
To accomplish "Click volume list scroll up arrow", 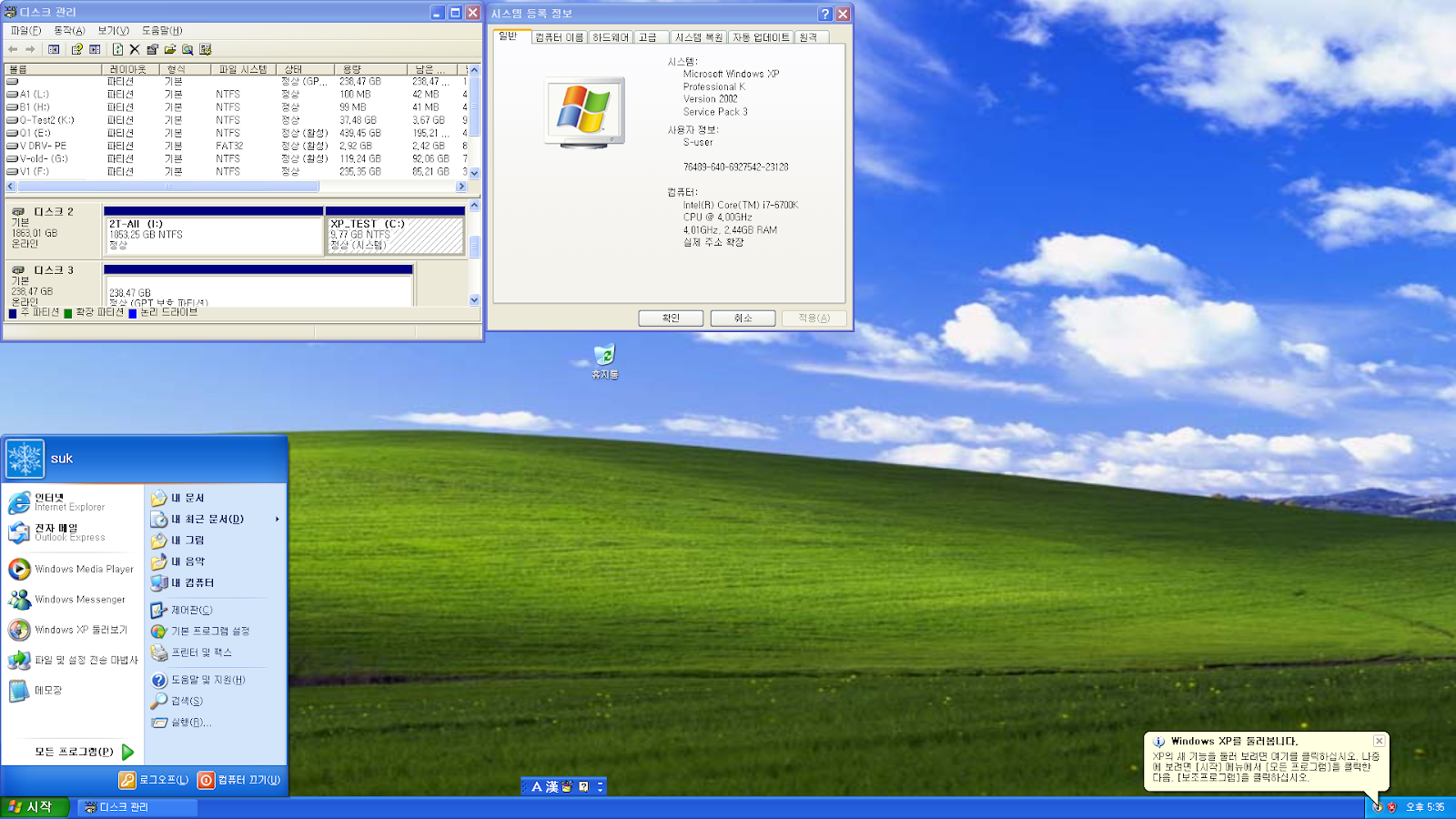I will [x=474, y=70].
